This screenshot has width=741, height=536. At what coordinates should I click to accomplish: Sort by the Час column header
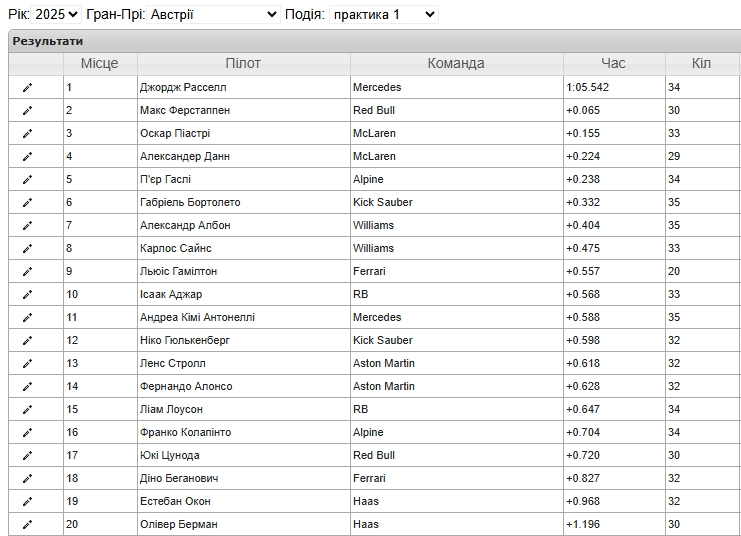pos(613,63)
